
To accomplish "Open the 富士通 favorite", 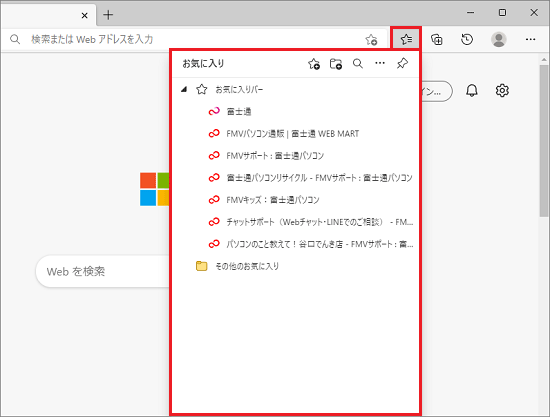I will (296, 112).
